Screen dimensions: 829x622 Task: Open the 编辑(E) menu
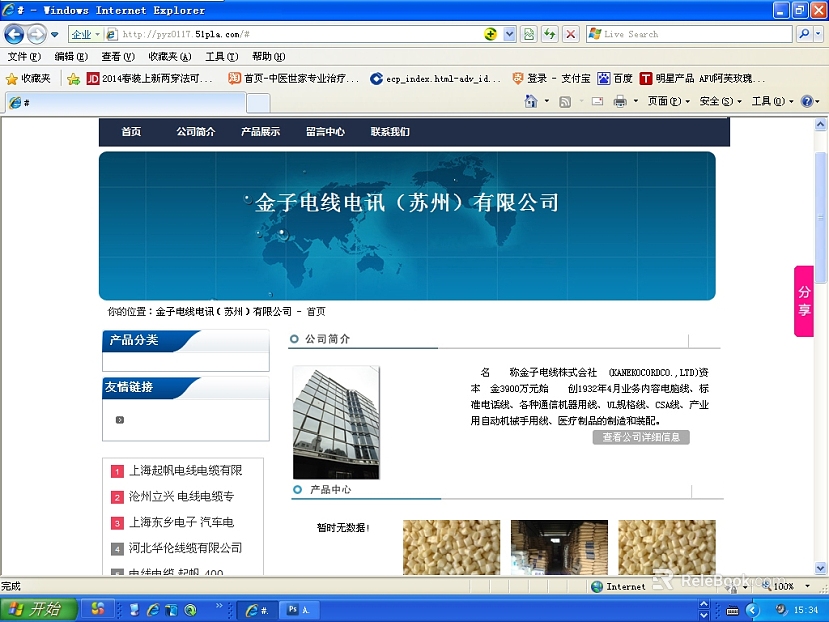71,57
